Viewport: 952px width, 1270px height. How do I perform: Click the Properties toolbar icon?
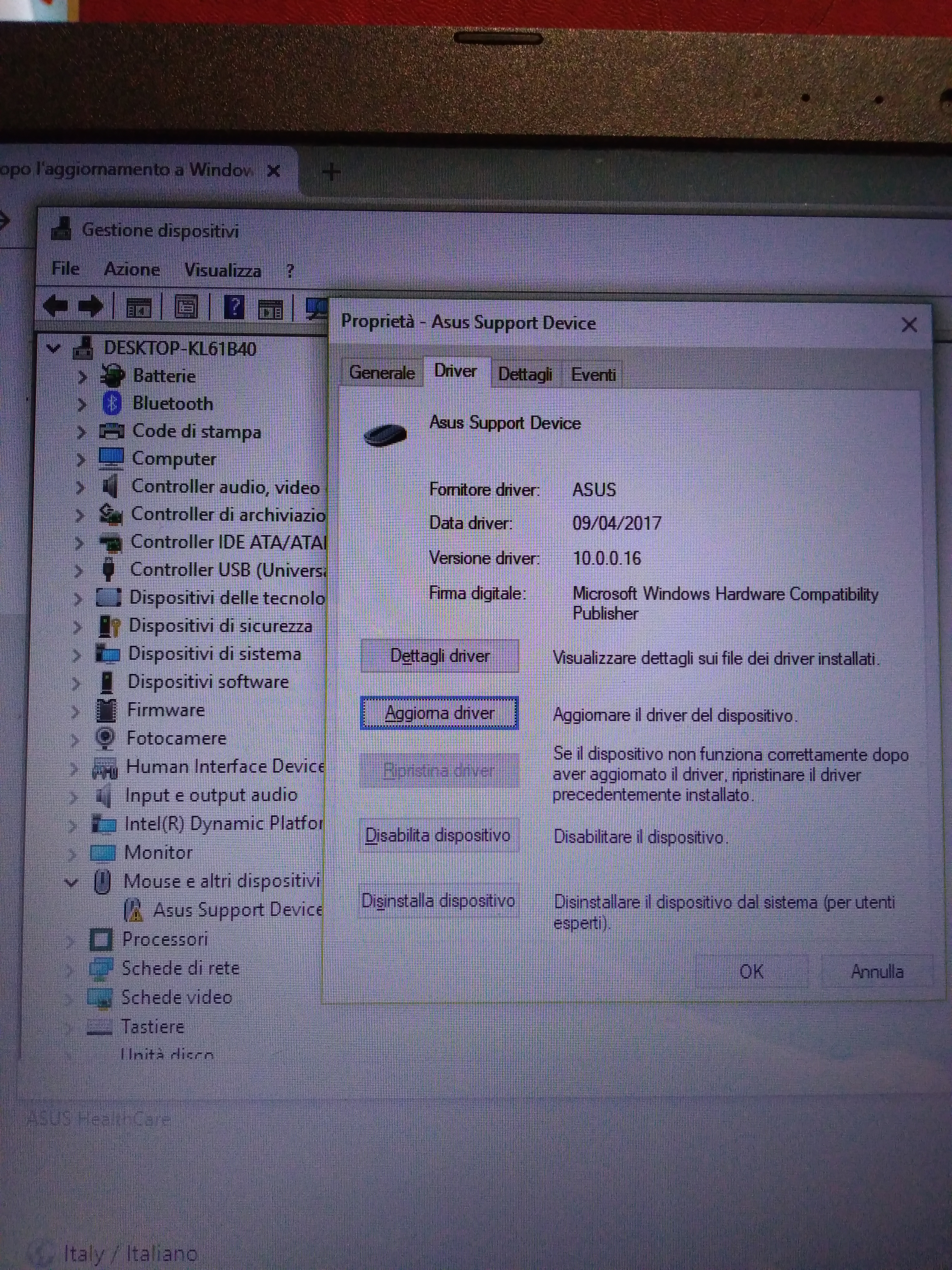(x=186, y=307)
